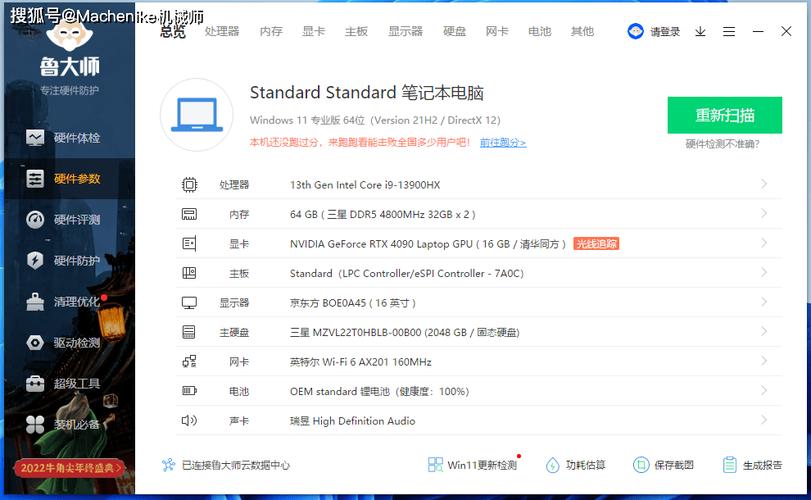The image size is (811, 500).
Task: Expand the Wi-Fi 6 AX201 row chevron
Action: pos(764,361)
